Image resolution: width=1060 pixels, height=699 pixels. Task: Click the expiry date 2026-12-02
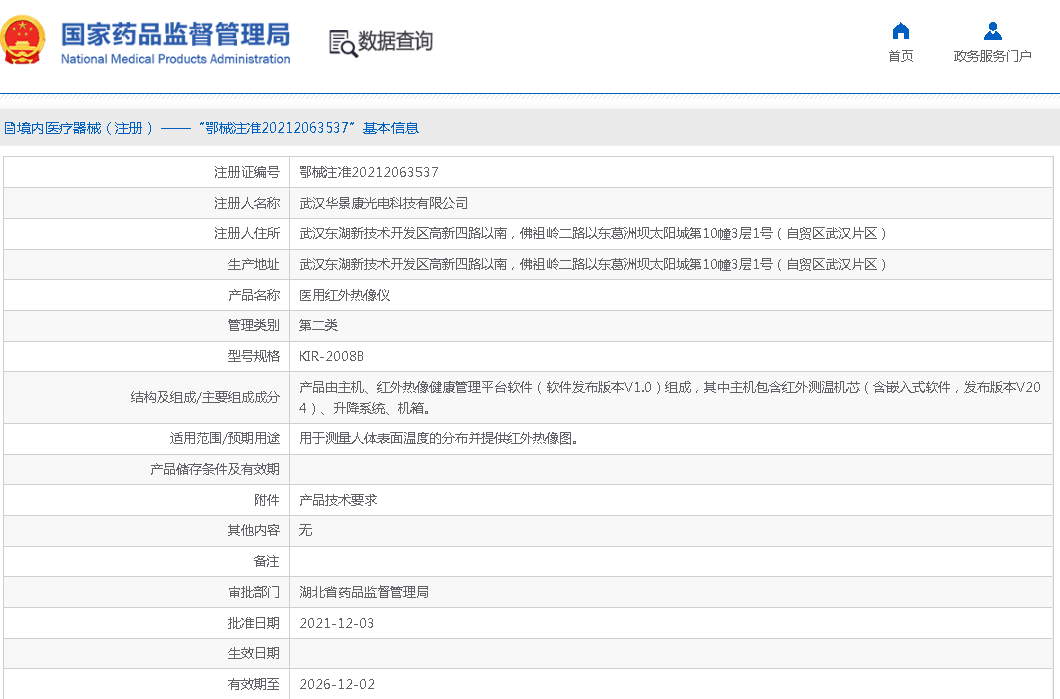337,685
